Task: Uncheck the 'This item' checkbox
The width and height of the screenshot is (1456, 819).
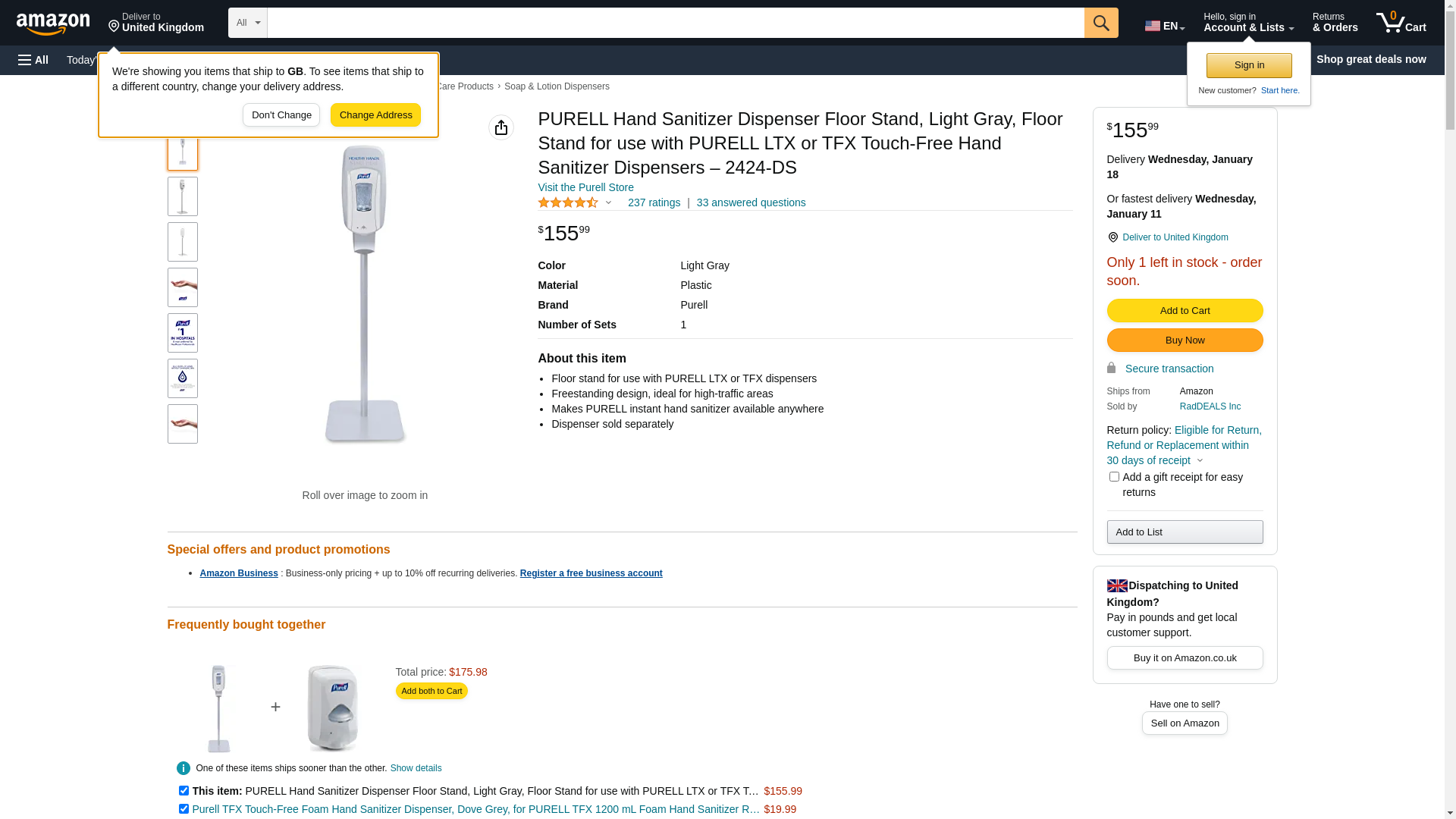Action: click(184, 791)
